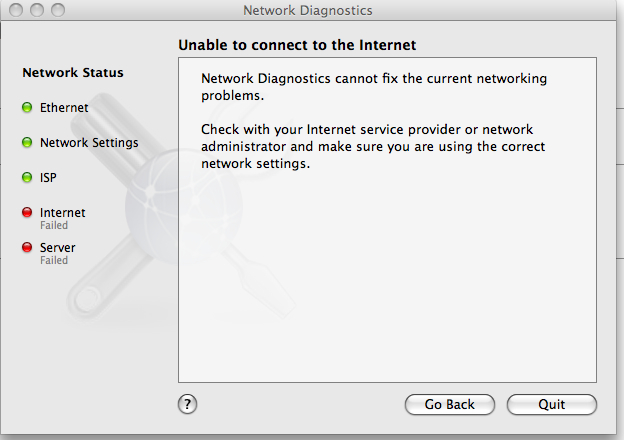
Task: Click the diagnostics message text area
Action: (x=387, y=220)
